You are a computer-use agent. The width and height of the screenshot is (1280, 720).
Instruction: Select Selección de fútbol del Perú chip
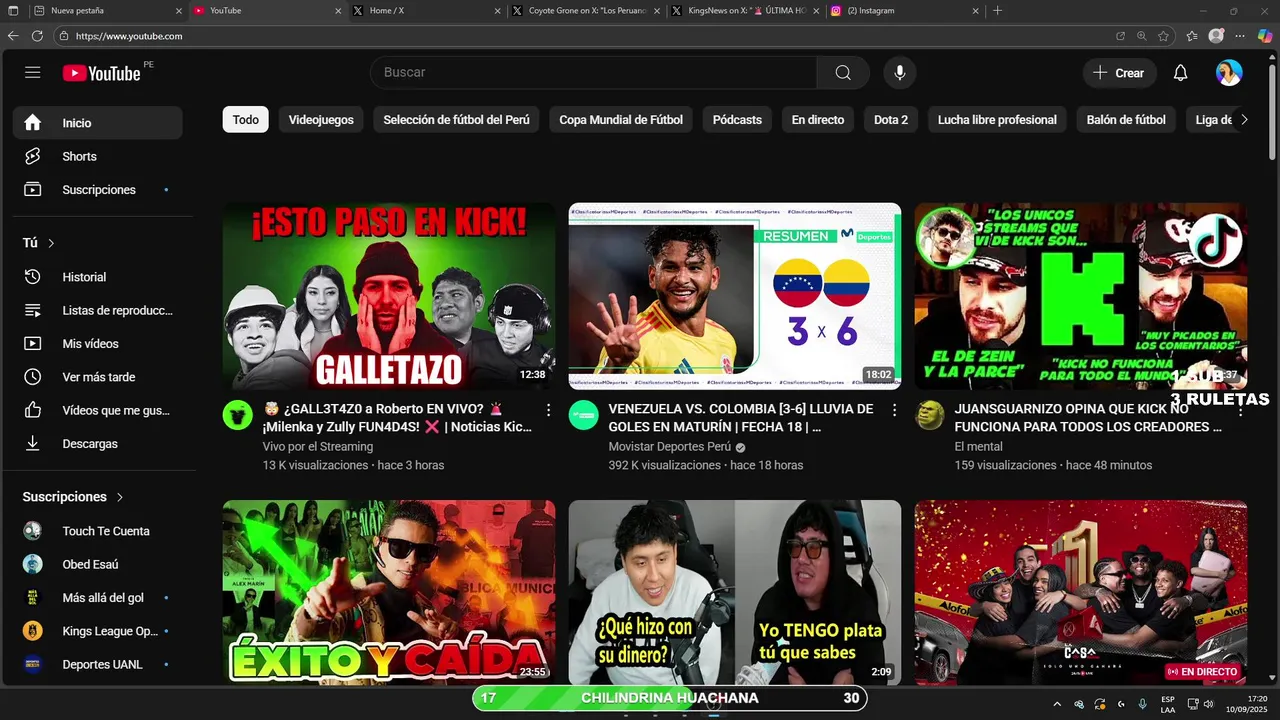point(456,120)
